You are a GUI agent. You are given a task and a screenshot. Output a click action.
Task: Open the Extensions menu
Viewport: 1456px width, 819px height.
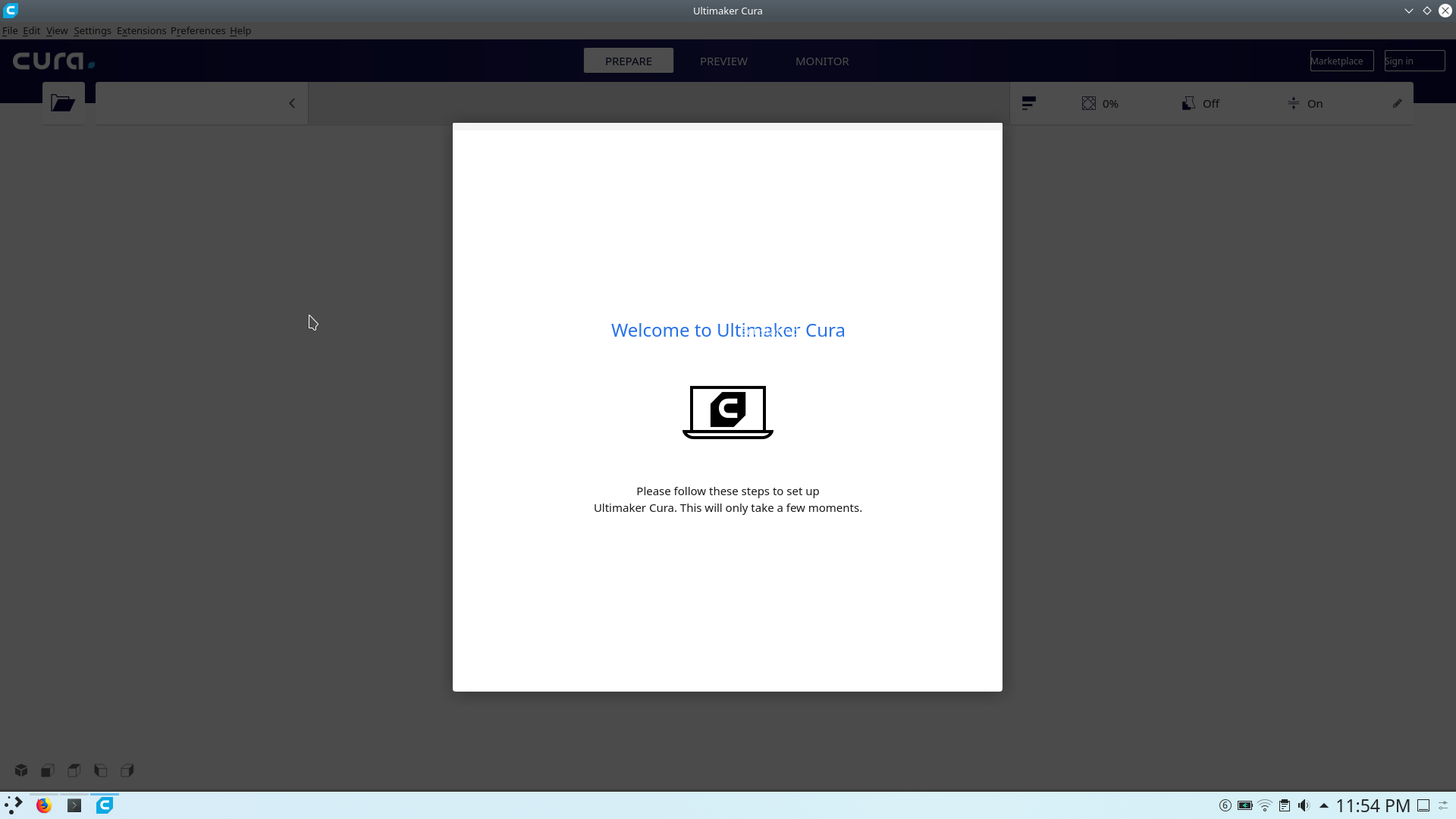pos(141,30)
